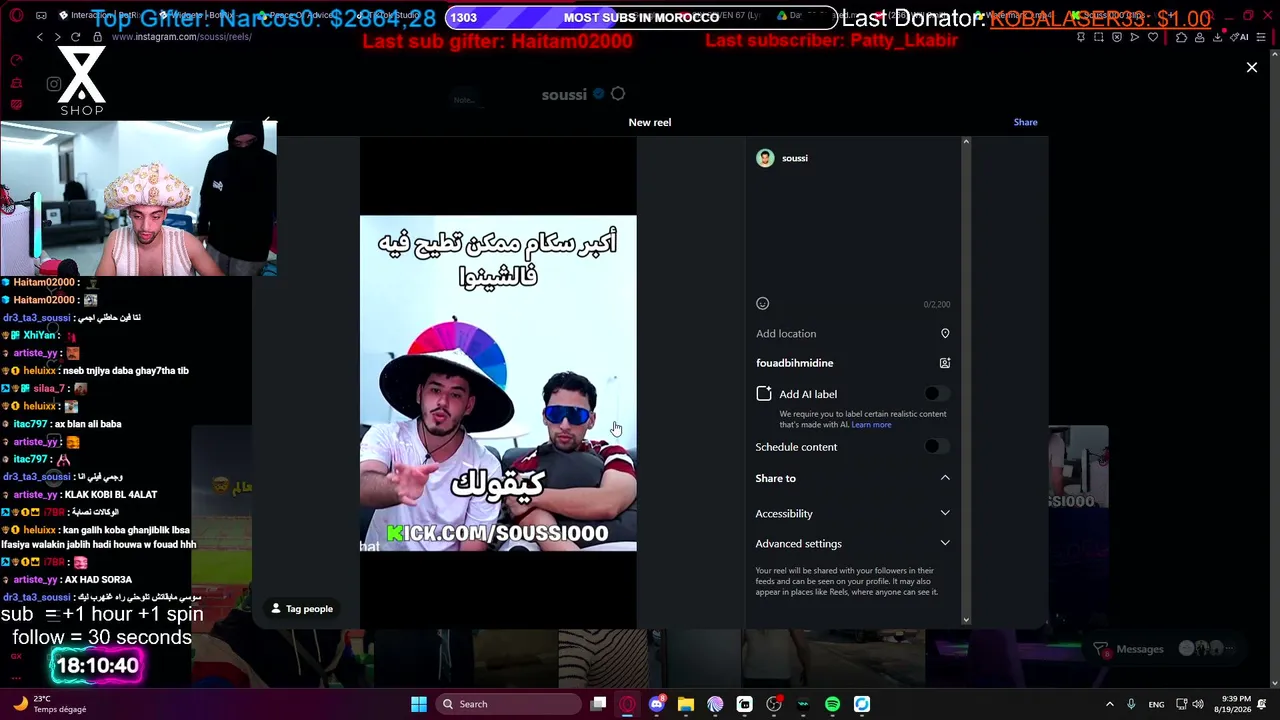Switch to the Widgets BotRix browser tab
The height and width of the screenshot is (720, 1280).
pyautogui.click(x=200, y=16)
